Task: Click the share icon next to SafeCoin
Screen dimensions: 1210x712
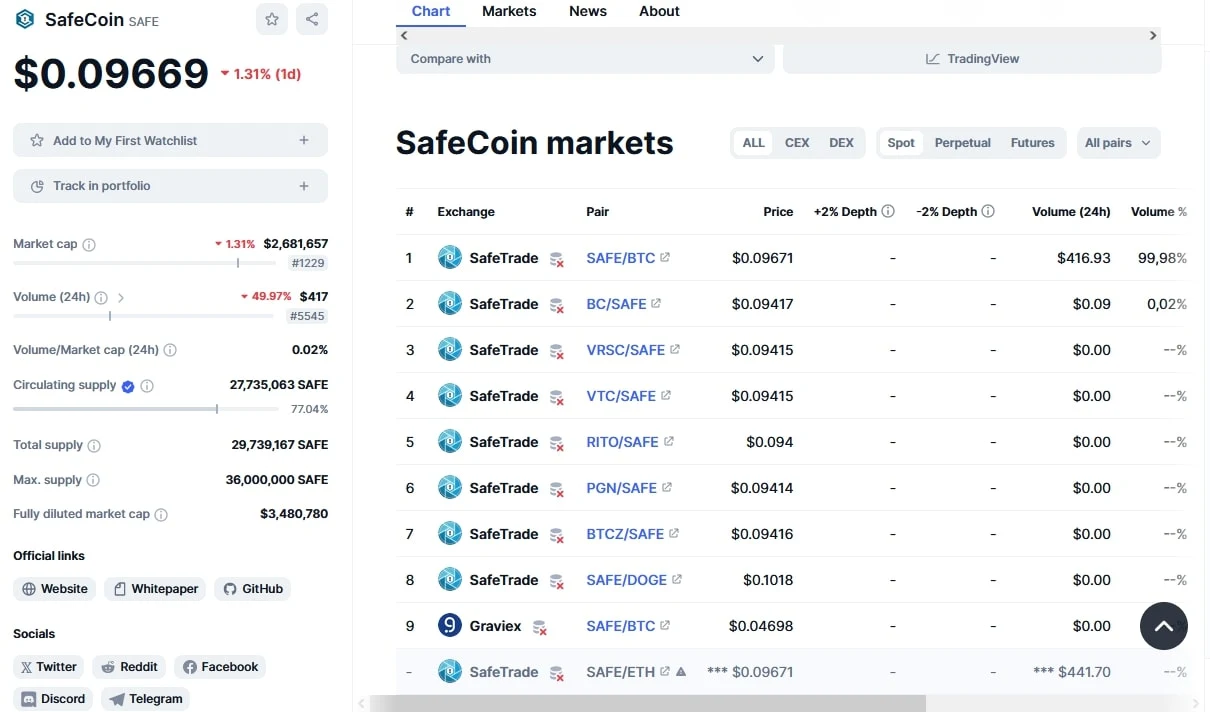Action: (312, 19)
